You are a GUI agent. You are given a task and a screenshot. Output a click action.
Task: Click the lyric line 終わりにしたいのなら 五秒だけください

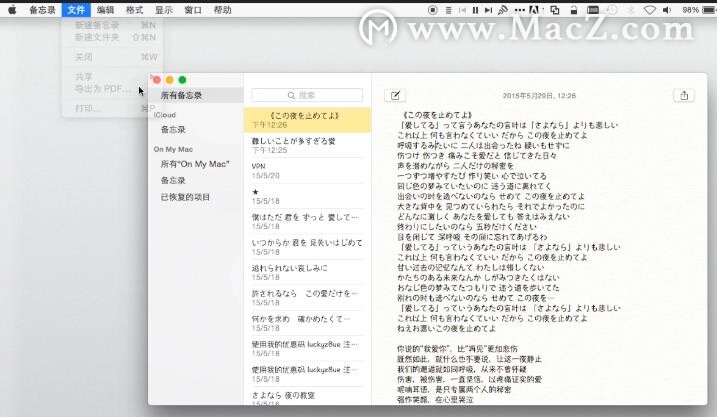(466, 226)
